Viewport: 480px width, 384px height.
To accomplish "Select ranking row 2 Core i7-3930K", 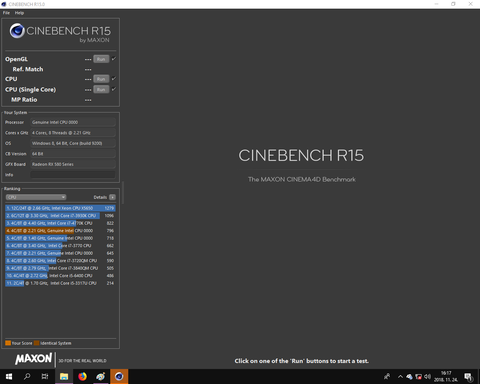I will (60, 216).
